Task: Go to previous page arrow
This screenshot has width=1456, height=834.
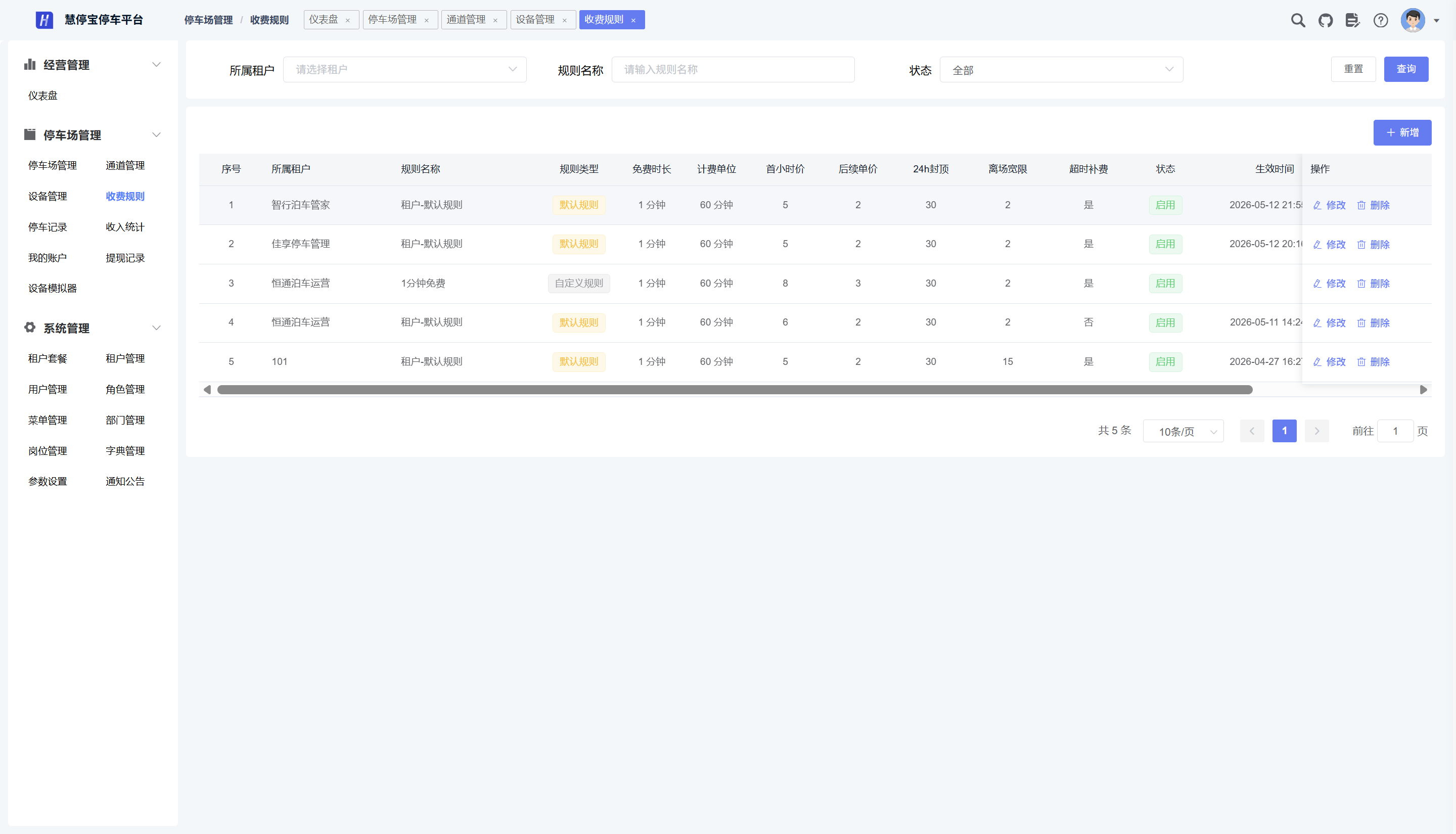Action: [1252, 431]
